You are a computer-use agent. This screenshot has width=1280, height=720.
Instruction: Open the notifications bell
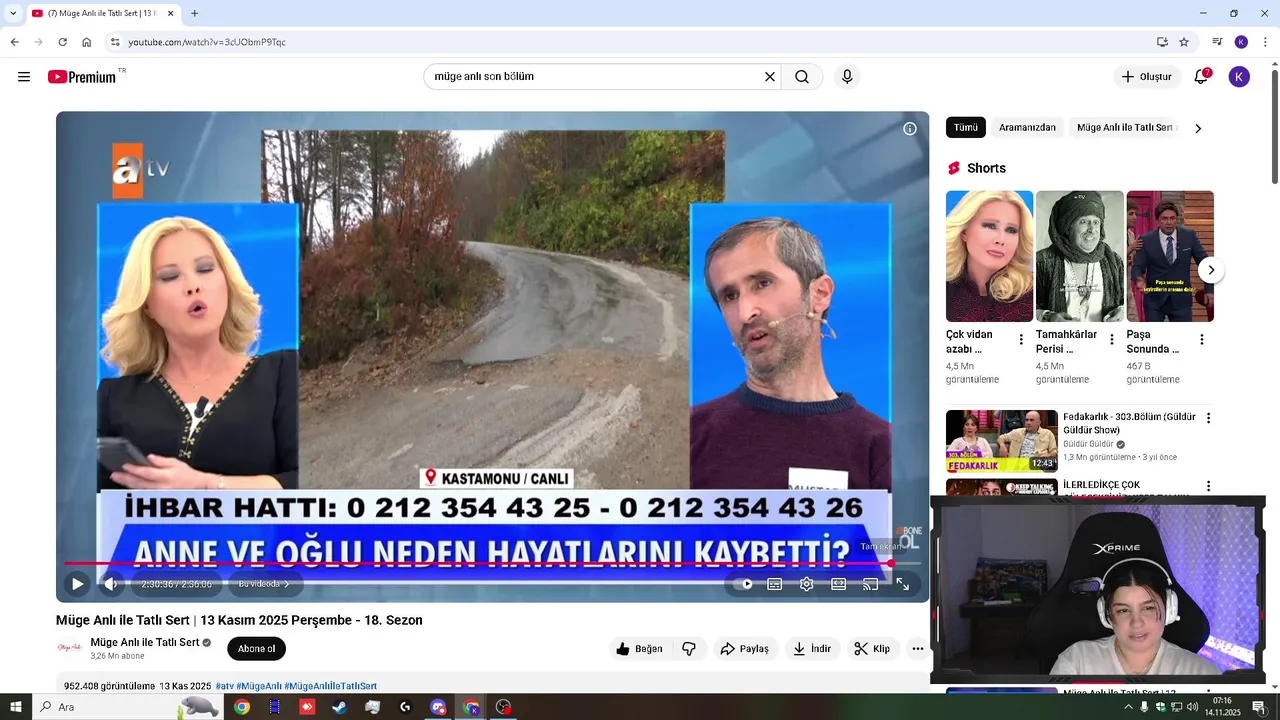click(1201, 77)
